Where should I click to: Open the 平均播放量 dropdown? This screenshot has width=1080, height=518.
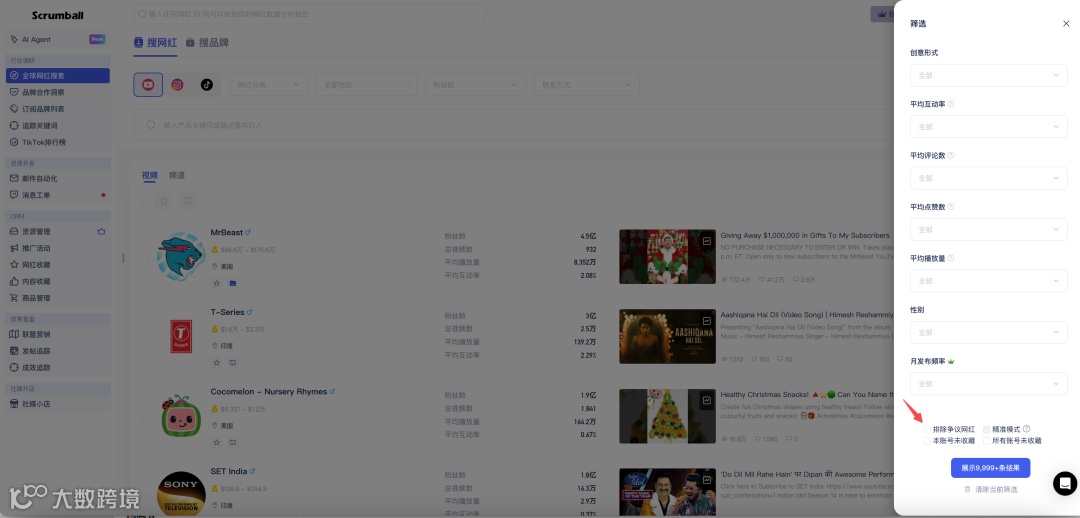tap(988, 281)
